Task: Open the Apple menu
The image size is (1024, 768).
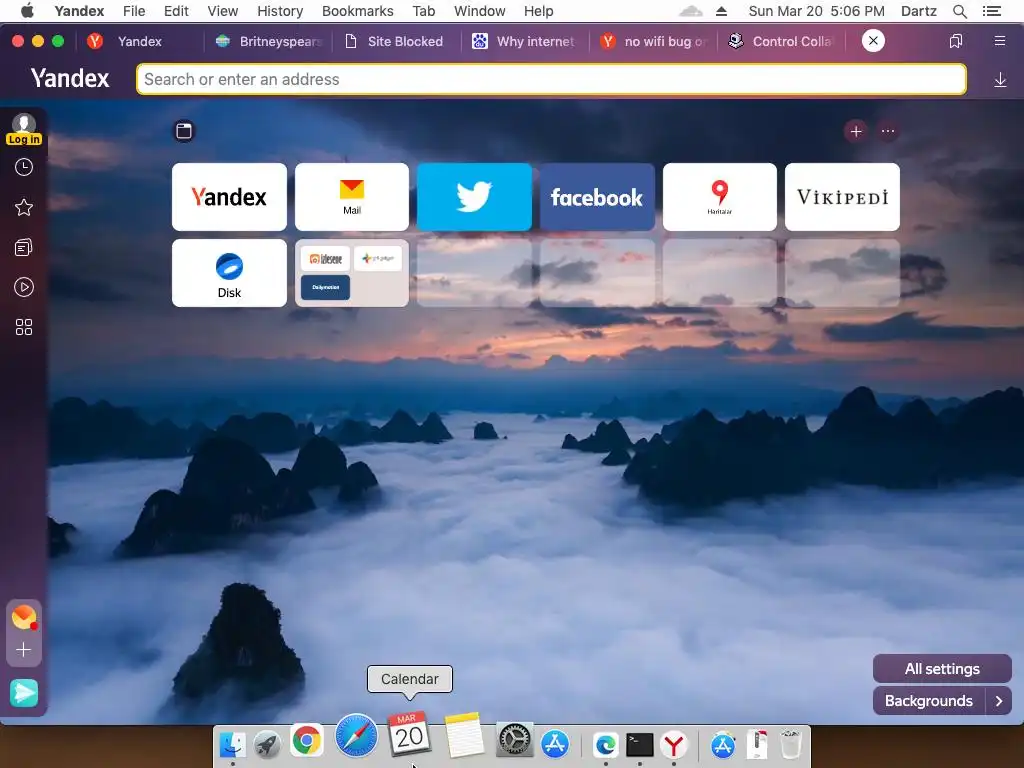Action: click(x=27, y=10)
